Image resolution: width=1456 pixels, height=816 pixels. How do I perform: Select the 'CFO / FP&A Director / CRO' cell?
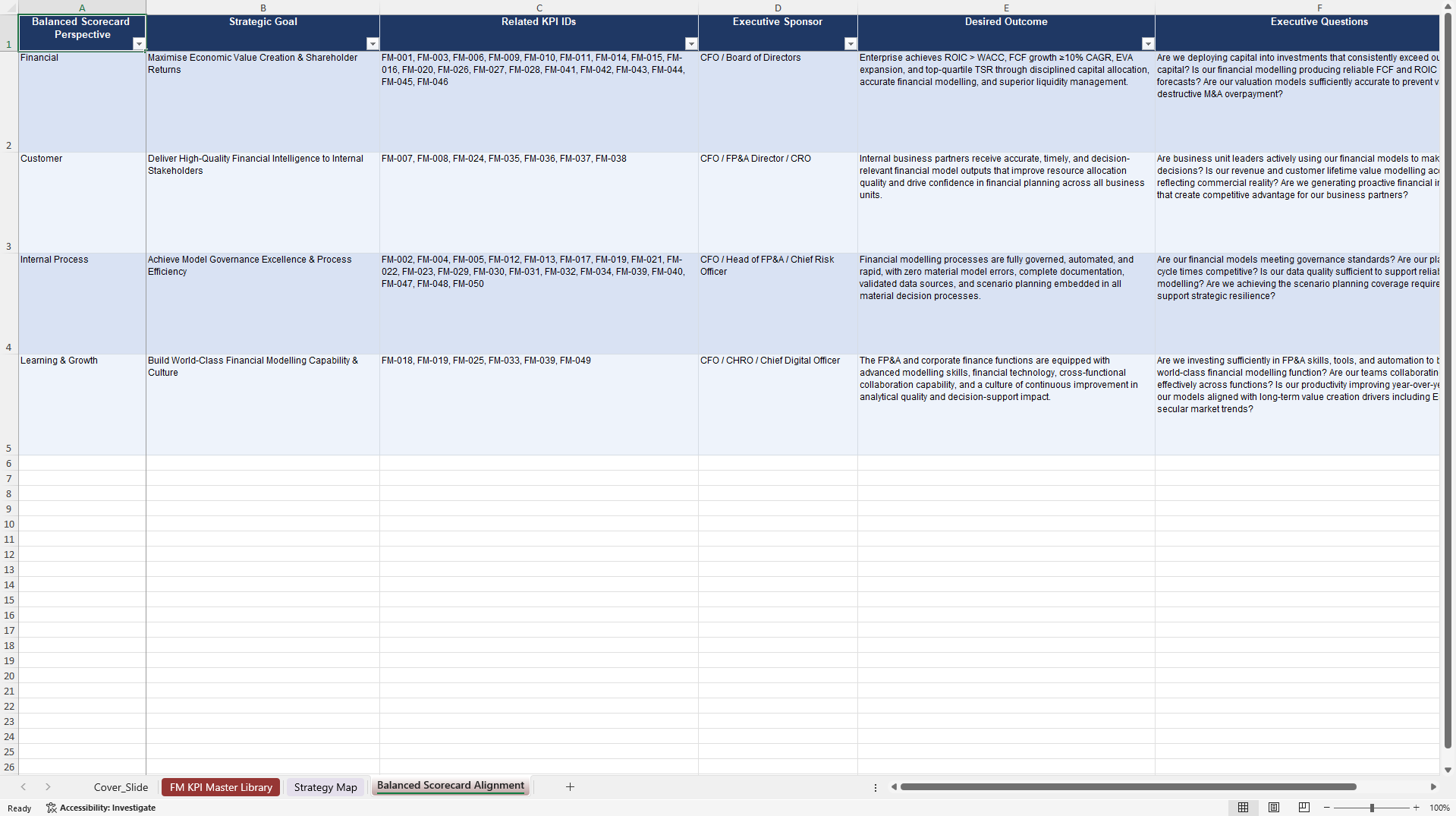(x=778, y=203)
